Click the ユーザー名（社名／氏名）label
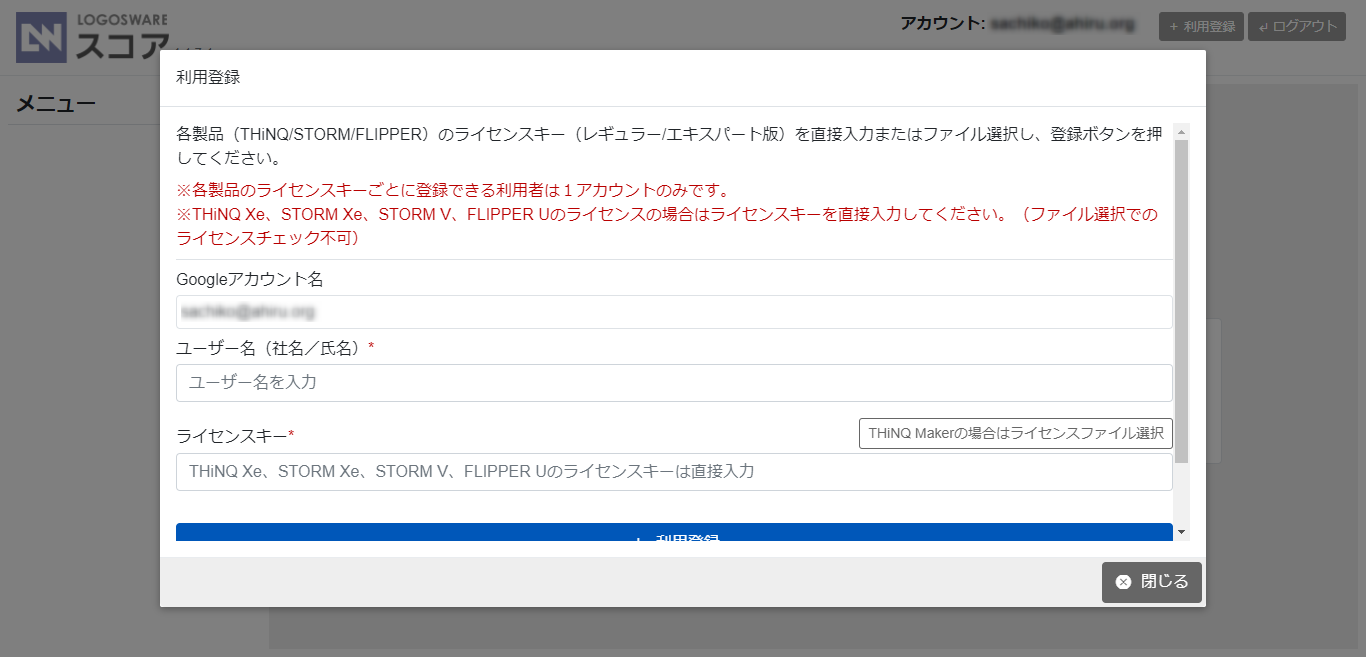The height and width of the screenshot is (657, 1366). 270,347
